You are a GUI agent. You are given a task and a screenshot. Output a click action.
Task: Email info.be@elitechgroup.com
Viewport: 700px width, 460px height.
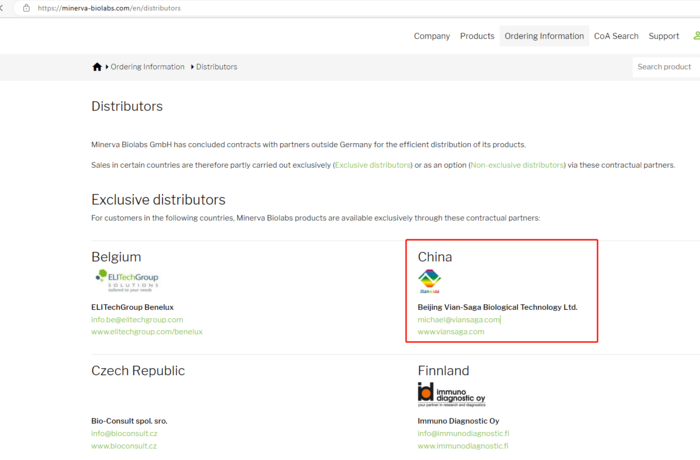click(x=137, y=320)
